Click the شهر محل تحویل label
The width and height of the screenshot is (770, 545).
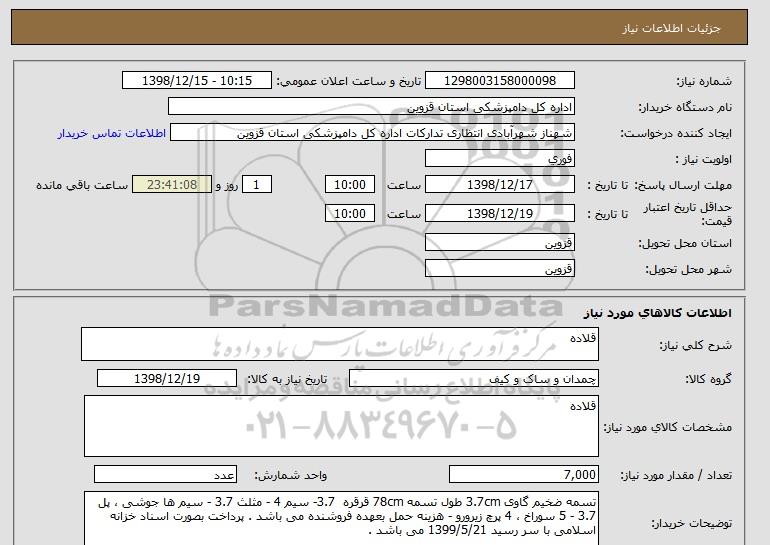click(688, 269)
